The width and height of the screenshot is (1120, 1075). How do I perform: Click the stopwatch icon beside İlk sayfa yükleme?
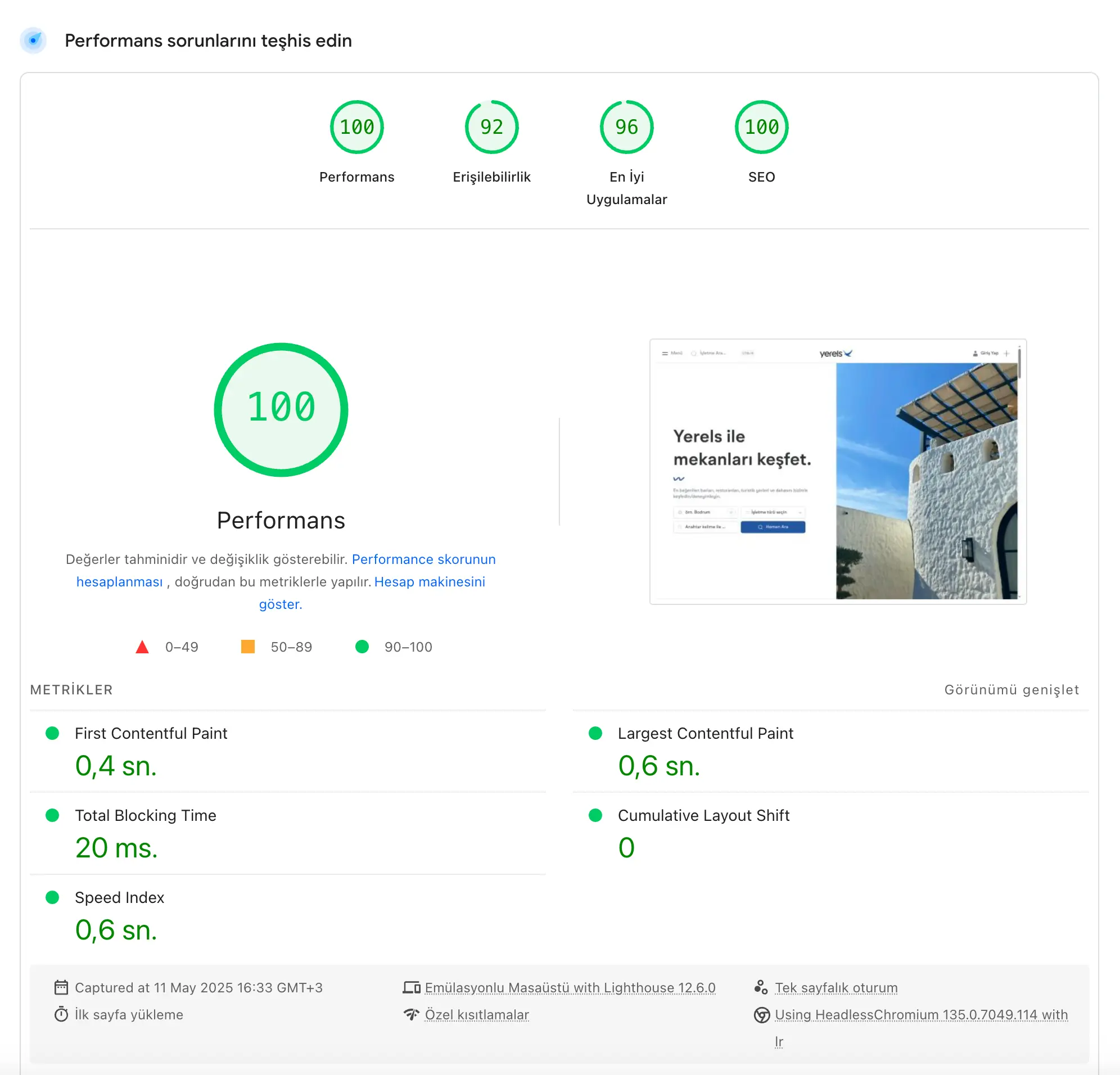click(61, 1014)
